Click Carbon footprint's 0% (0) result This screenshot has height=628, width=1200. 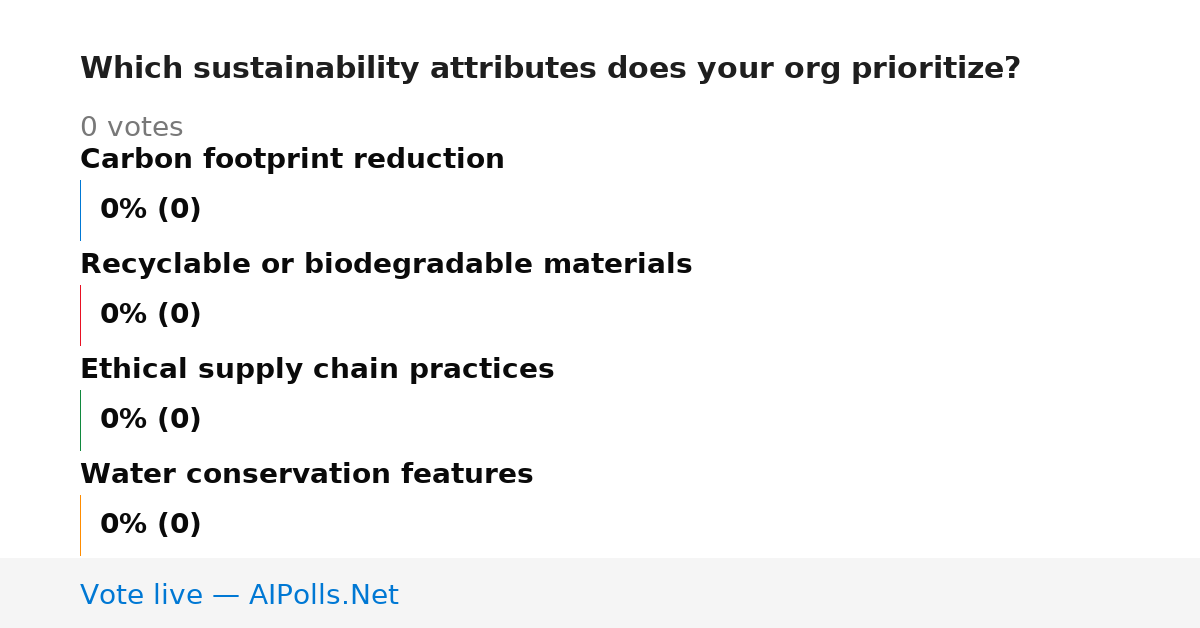tap(150, 210)
